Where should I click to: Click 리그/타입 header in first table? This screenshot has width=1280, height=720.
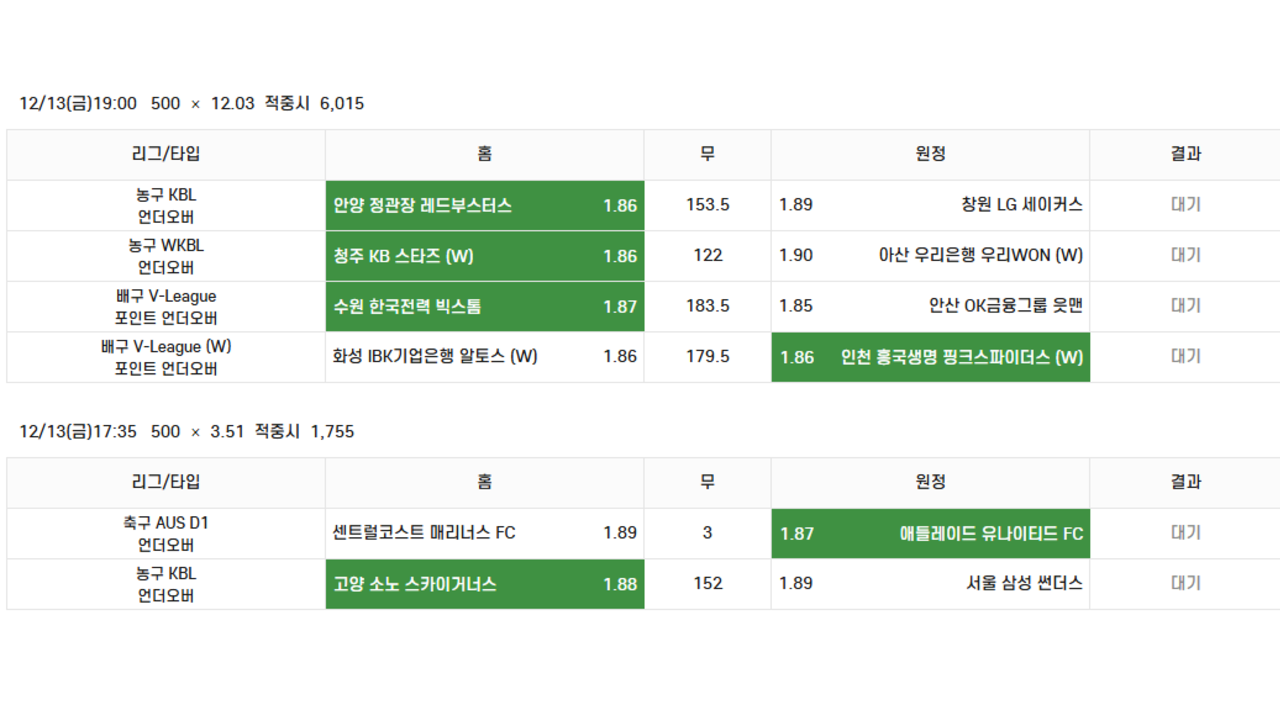point(166,154)
